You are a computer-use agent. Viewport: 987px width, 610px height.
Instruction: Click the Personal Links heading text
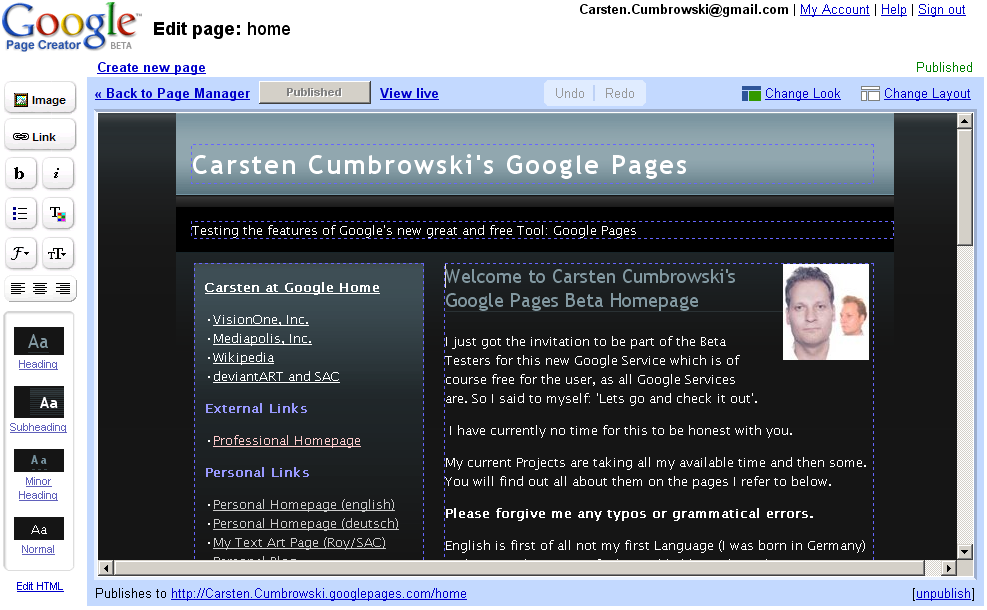coord(257,473)
